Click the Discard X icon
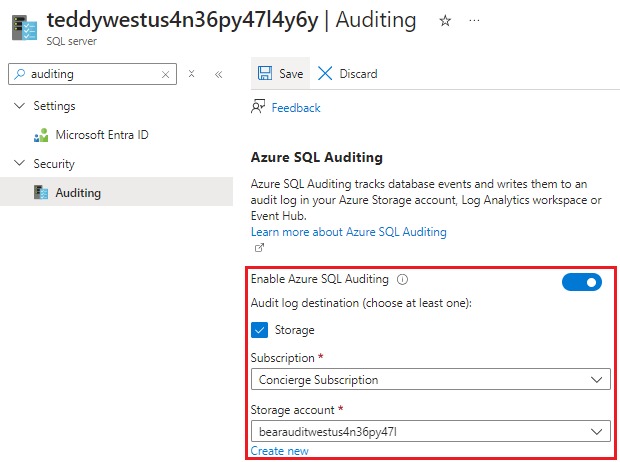620x462 pixels. (x=325, y=73)
